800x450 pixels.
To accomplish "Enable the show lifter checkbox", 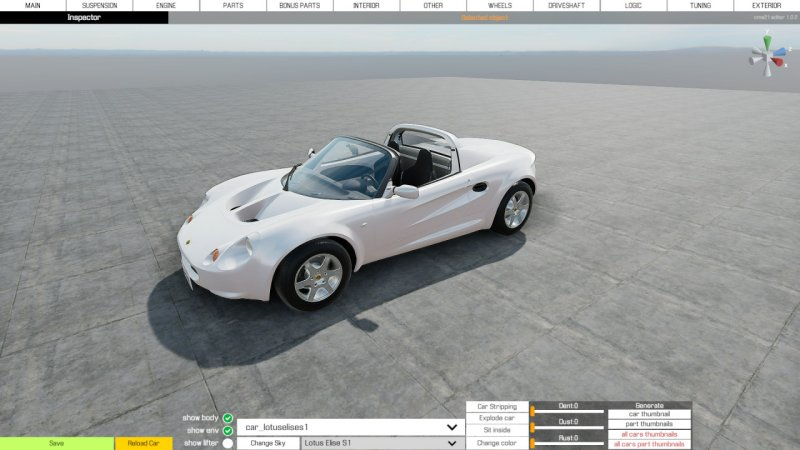I will pos(228,443).
